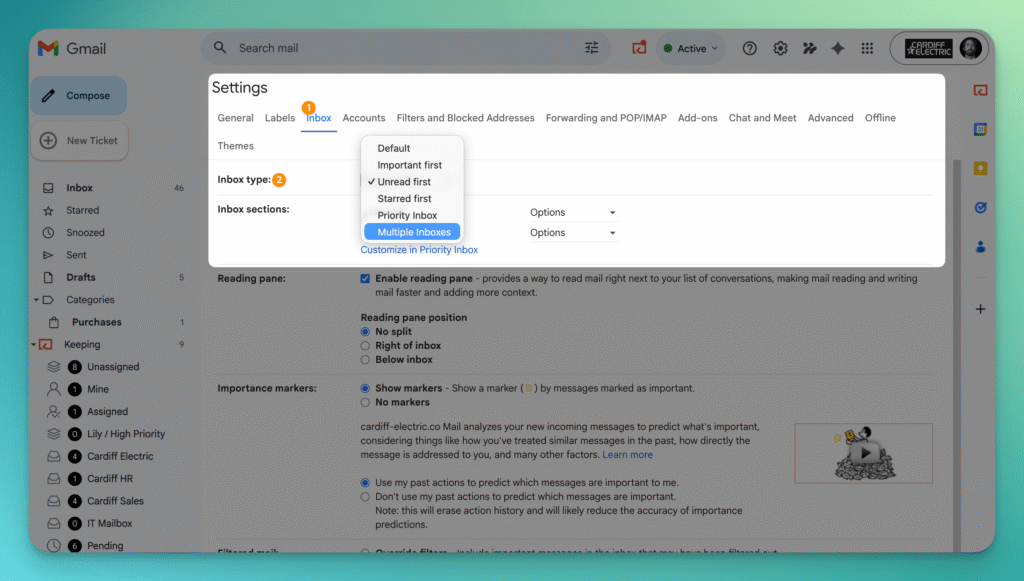Switch to Labels settings tab
The height and width of the screenshot is (581, 1024).
(280, 118)
